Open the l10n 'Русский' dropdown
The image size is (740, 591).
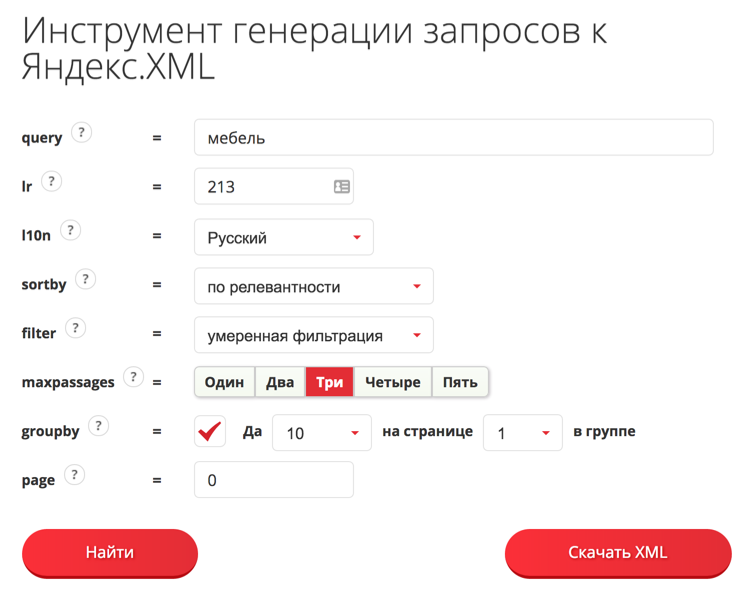tap(284, 237)
